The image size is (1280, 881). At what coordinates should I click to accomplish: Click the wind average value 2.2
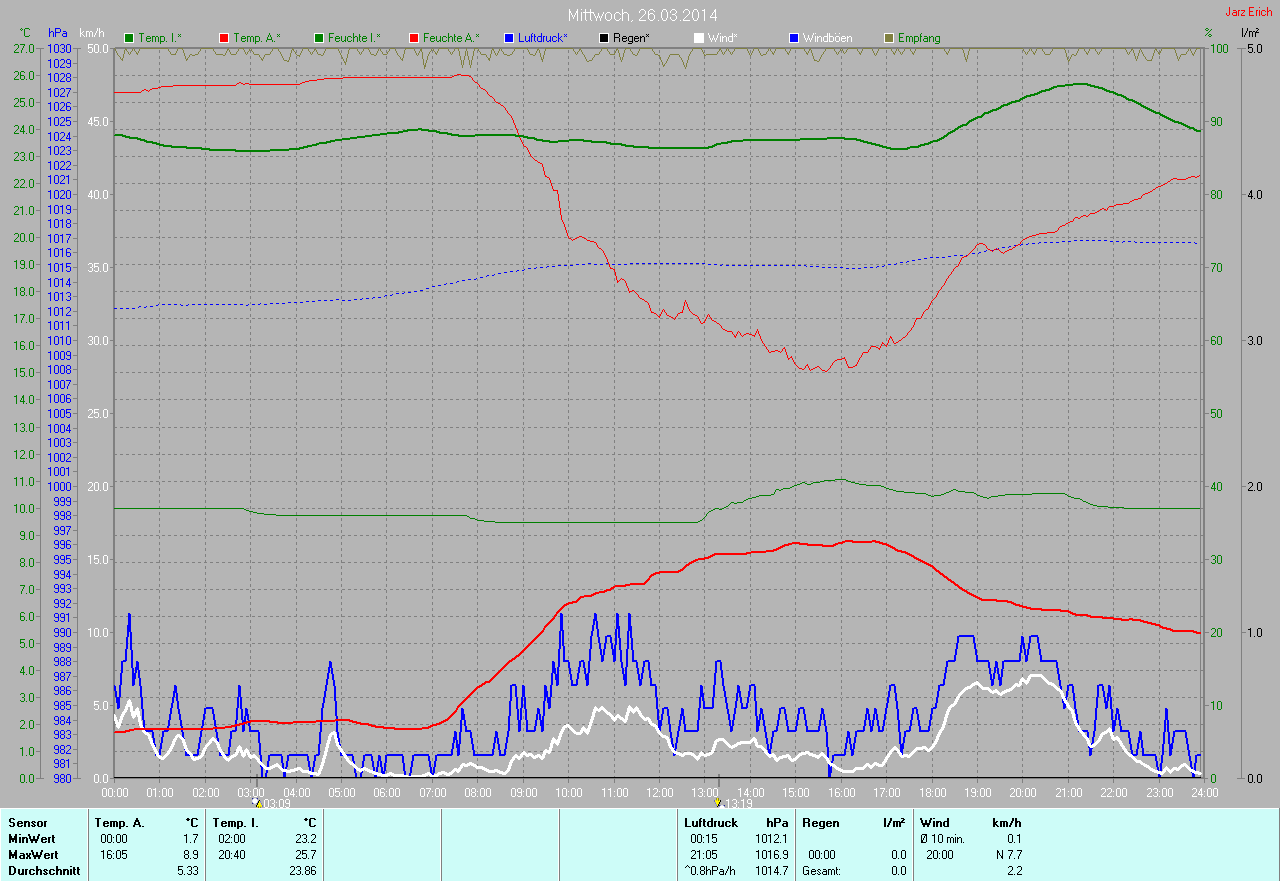click(1014, 870)
